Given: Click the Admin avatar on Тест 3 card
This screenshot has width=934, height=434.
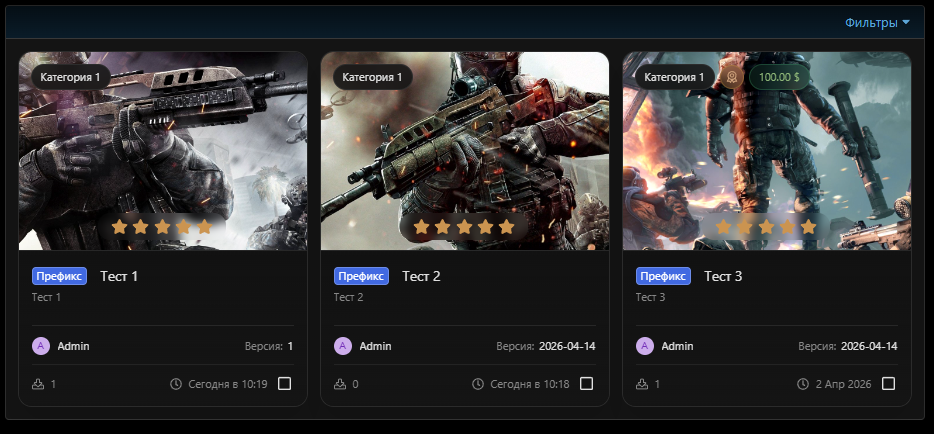Looking at the screenshot, I should pos(645,346).
